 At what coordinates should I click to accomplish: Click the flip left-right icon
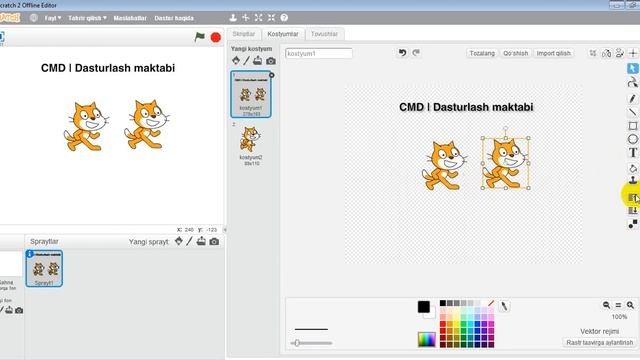[x=607, y=53]
